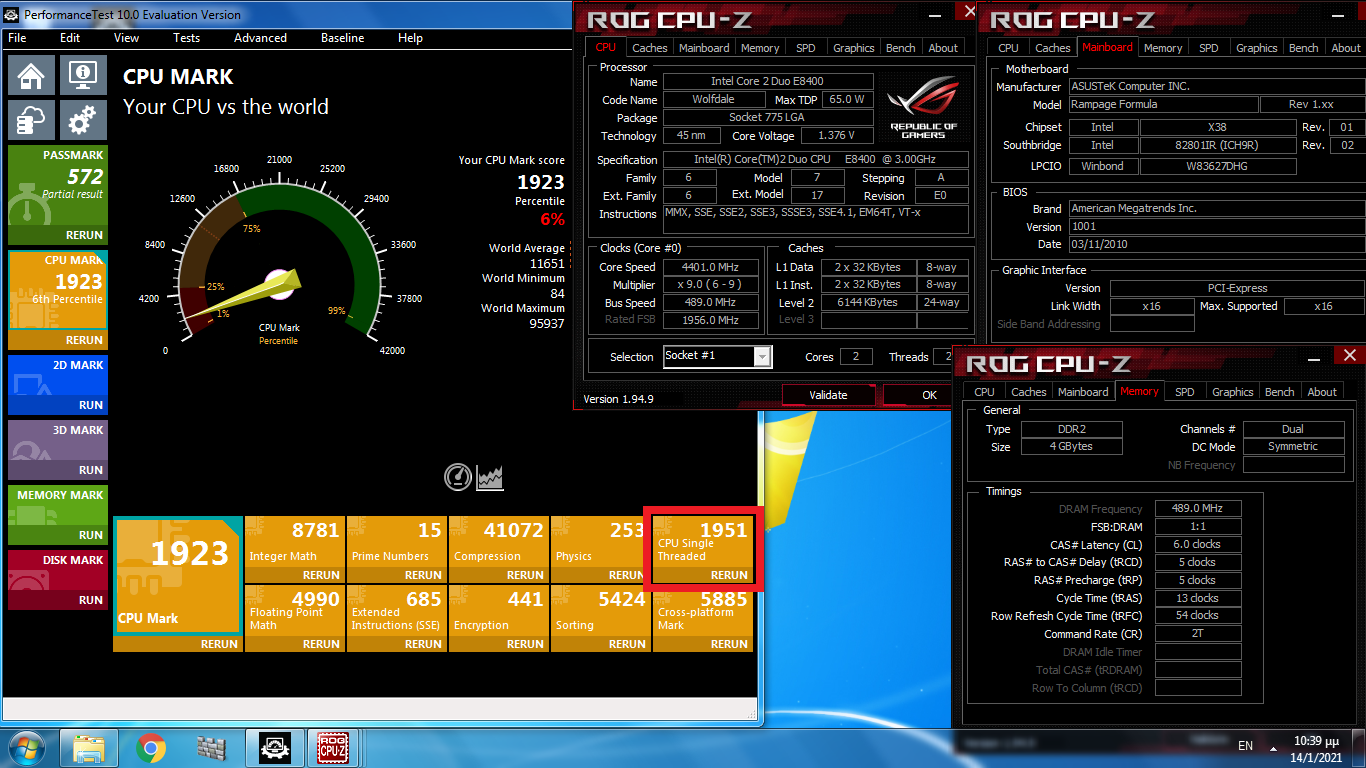
Task: Launch Google Chrome from the taskbar
Action: [x=151, y=747]
